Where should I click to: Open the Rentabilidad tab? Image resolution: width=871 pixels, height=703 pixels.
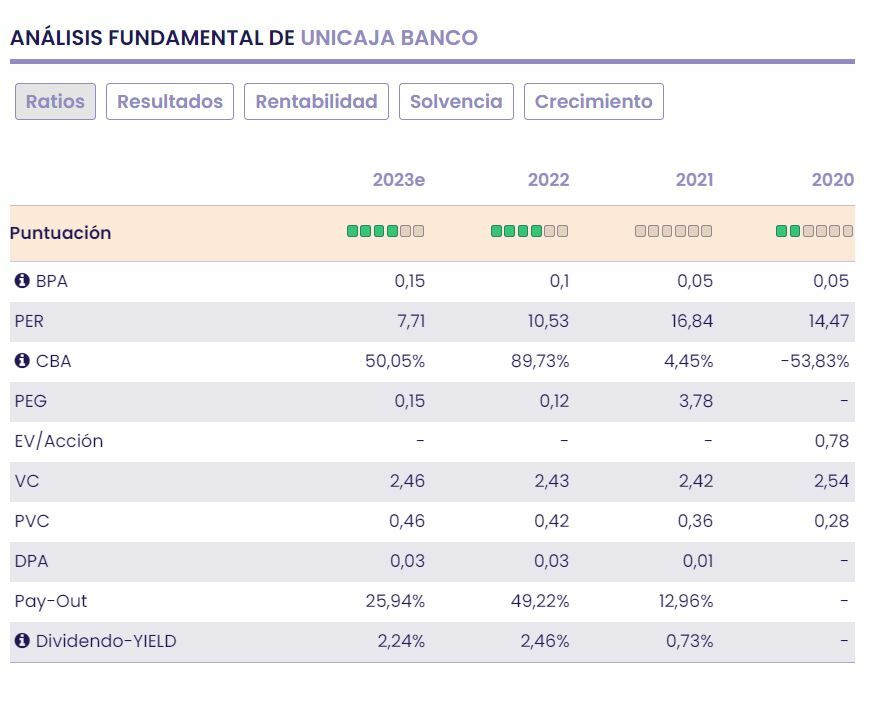(x=316, y=102)
